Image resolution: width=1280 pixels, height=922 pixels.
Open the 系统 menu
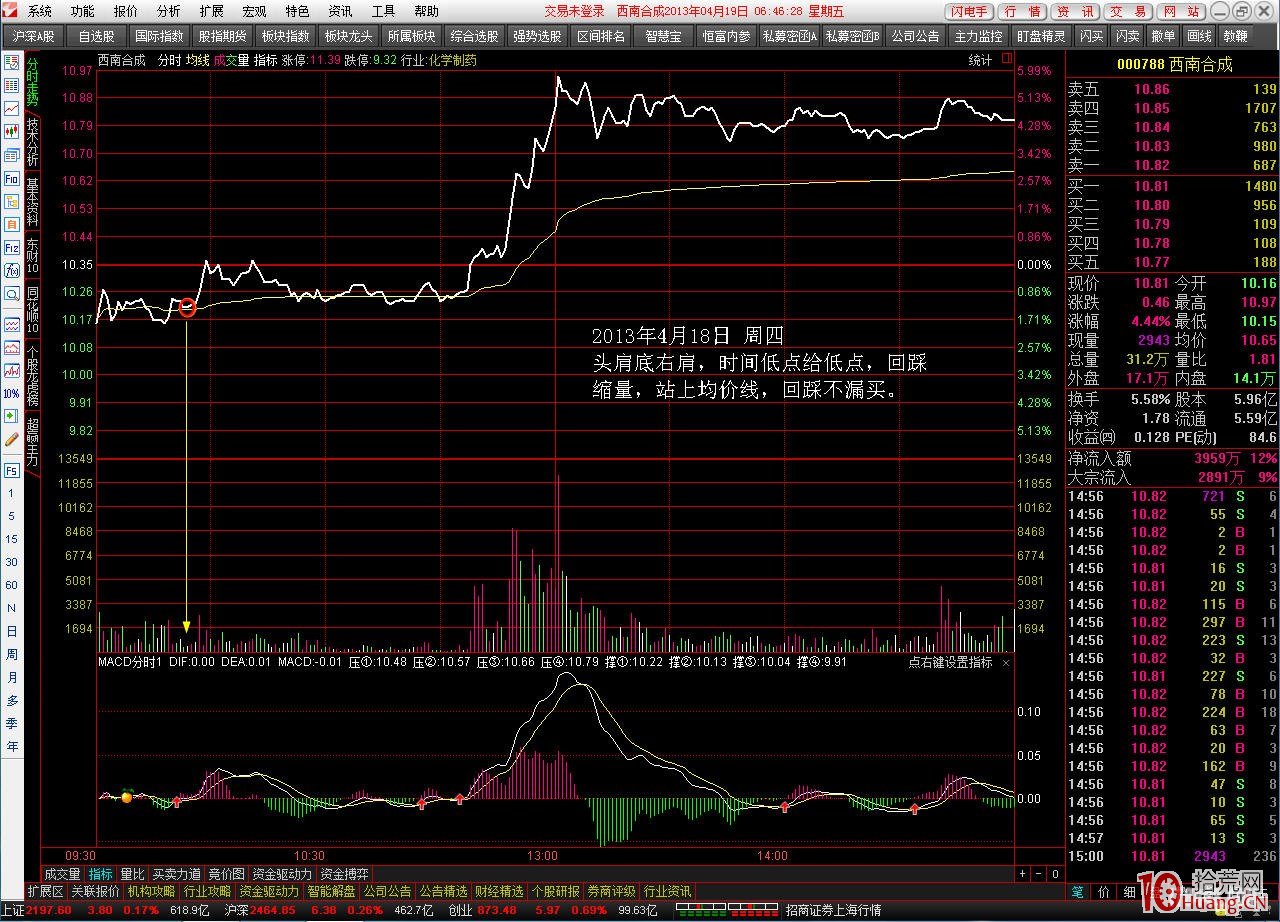click(x=40, y=11)
